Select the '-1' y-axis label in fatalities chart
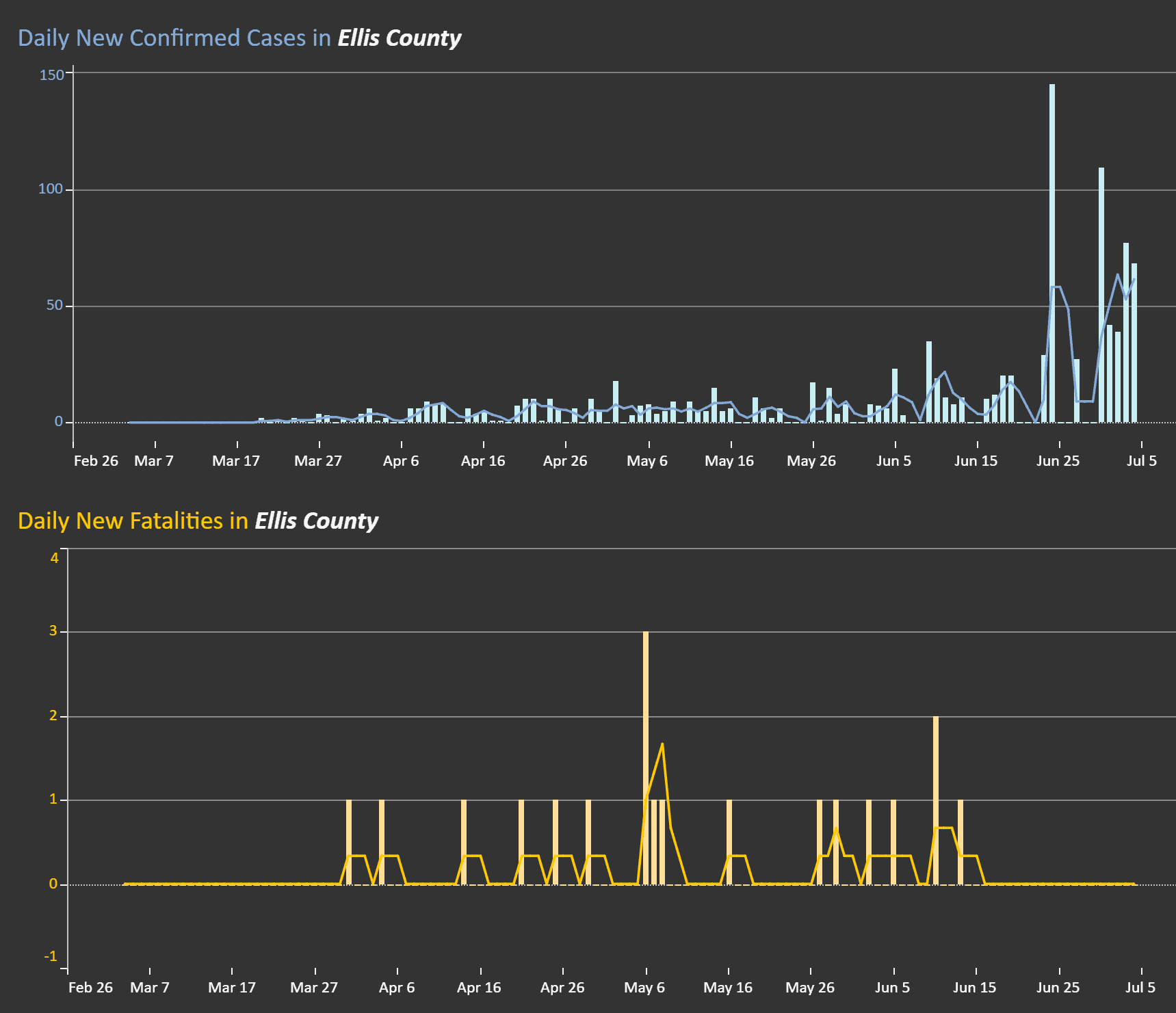1176x1013 pixels. pyautogui.click(x=51, y=956)
